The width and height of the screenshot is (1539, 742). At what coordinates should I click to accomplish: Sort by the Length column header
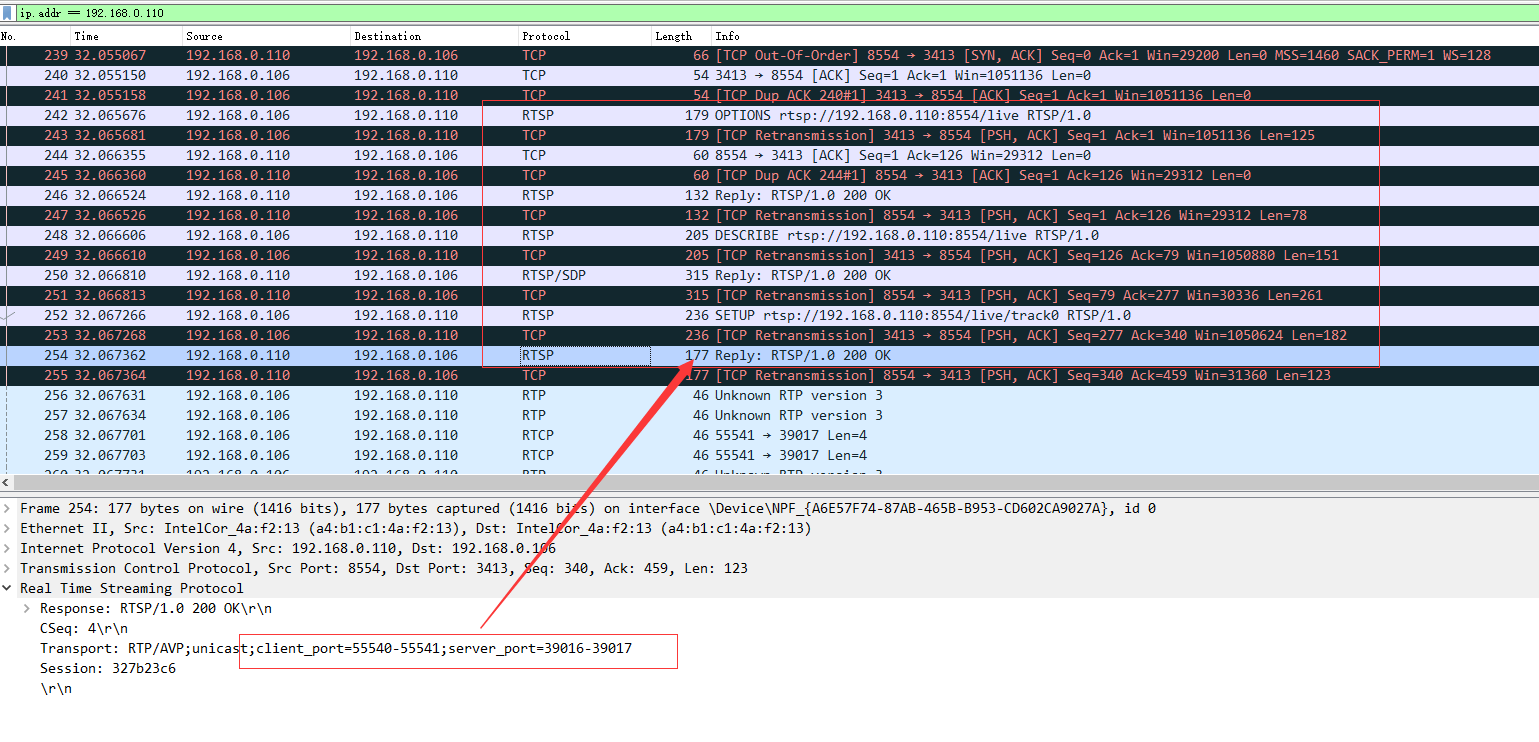pyautogui.click(x=682, y=36)
